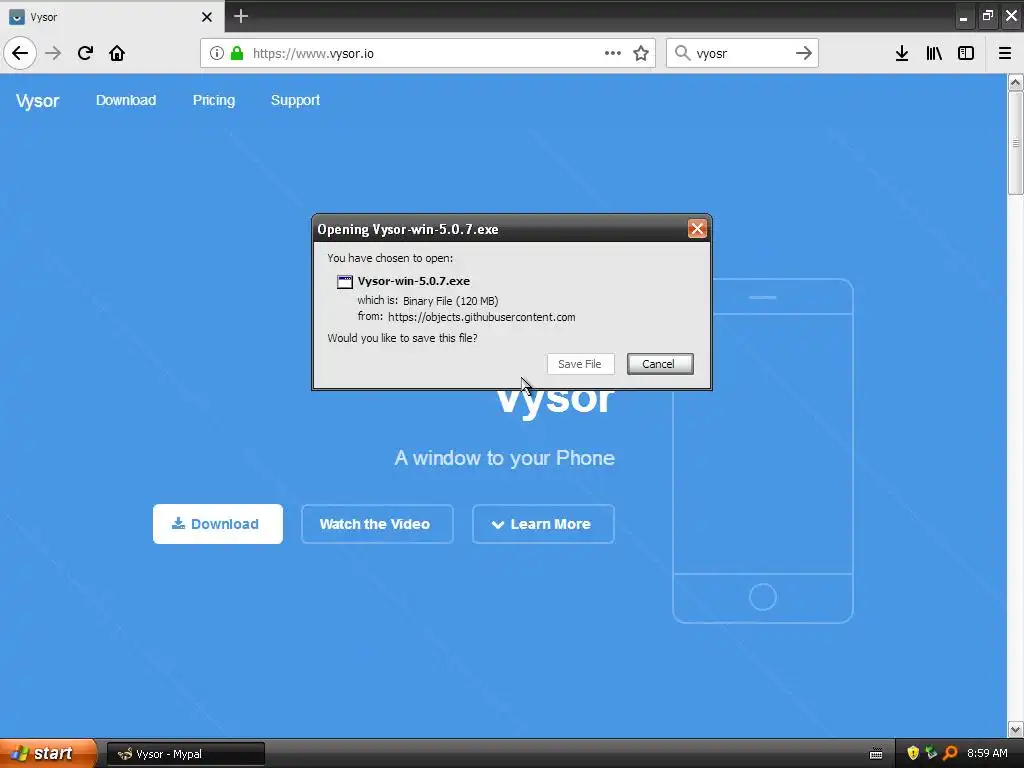Viewport: 1024px width, 768px height.
Task: Click the exe file icon in dialog
Action: (345, 281)
